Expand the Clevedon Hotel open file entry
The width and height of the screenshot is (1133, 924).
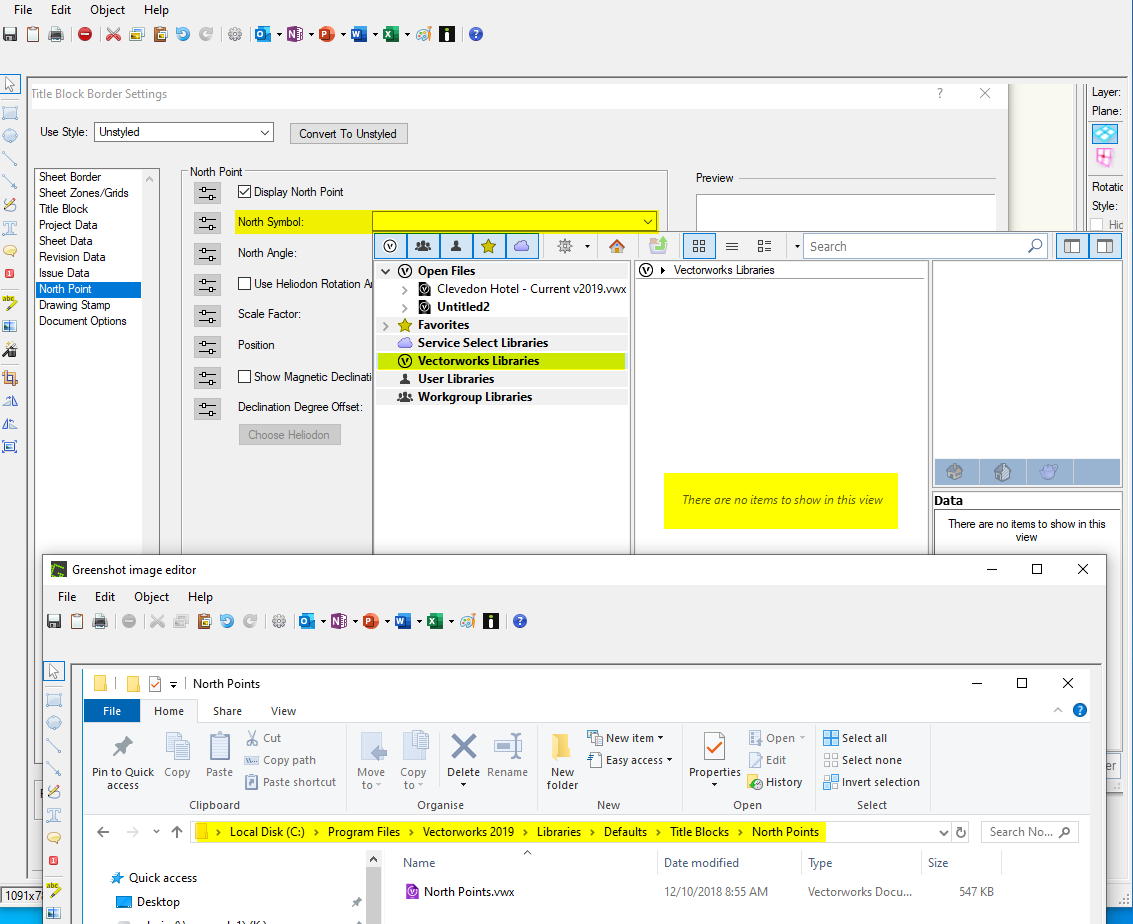pos(406,289)
